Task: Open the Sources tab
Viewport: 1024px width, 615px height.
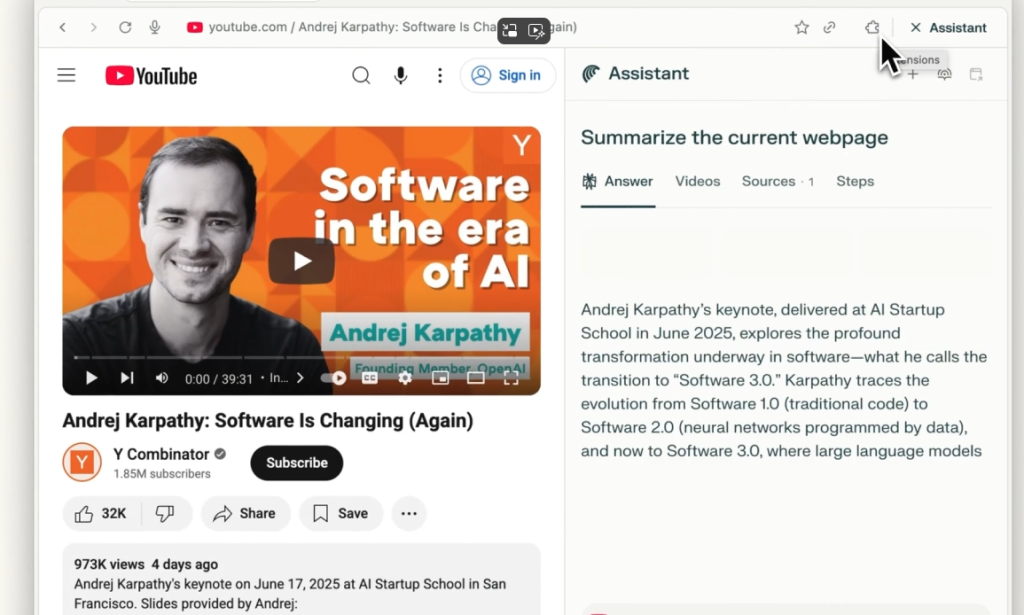Action: click(778, 181)
